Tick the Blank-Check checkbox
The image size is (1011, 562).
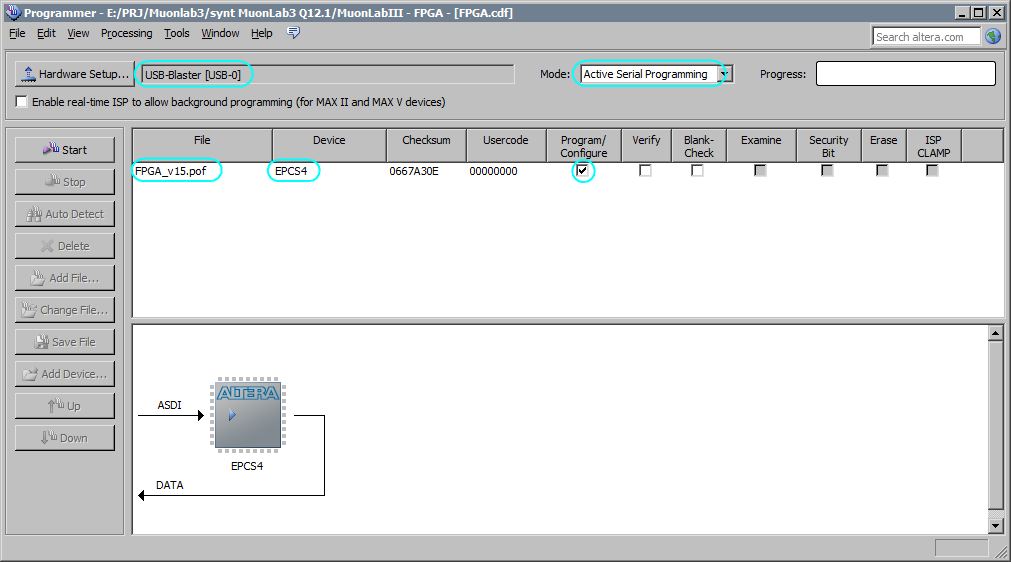point(698,171)
